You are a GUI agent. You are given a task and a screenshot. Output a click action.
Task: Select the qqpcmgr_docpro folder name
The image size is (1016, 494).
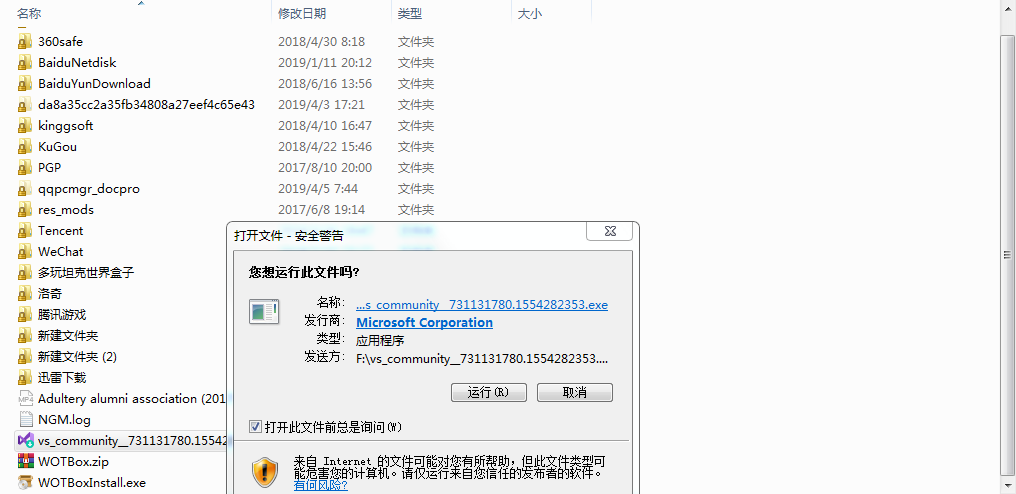click(89, 189)
